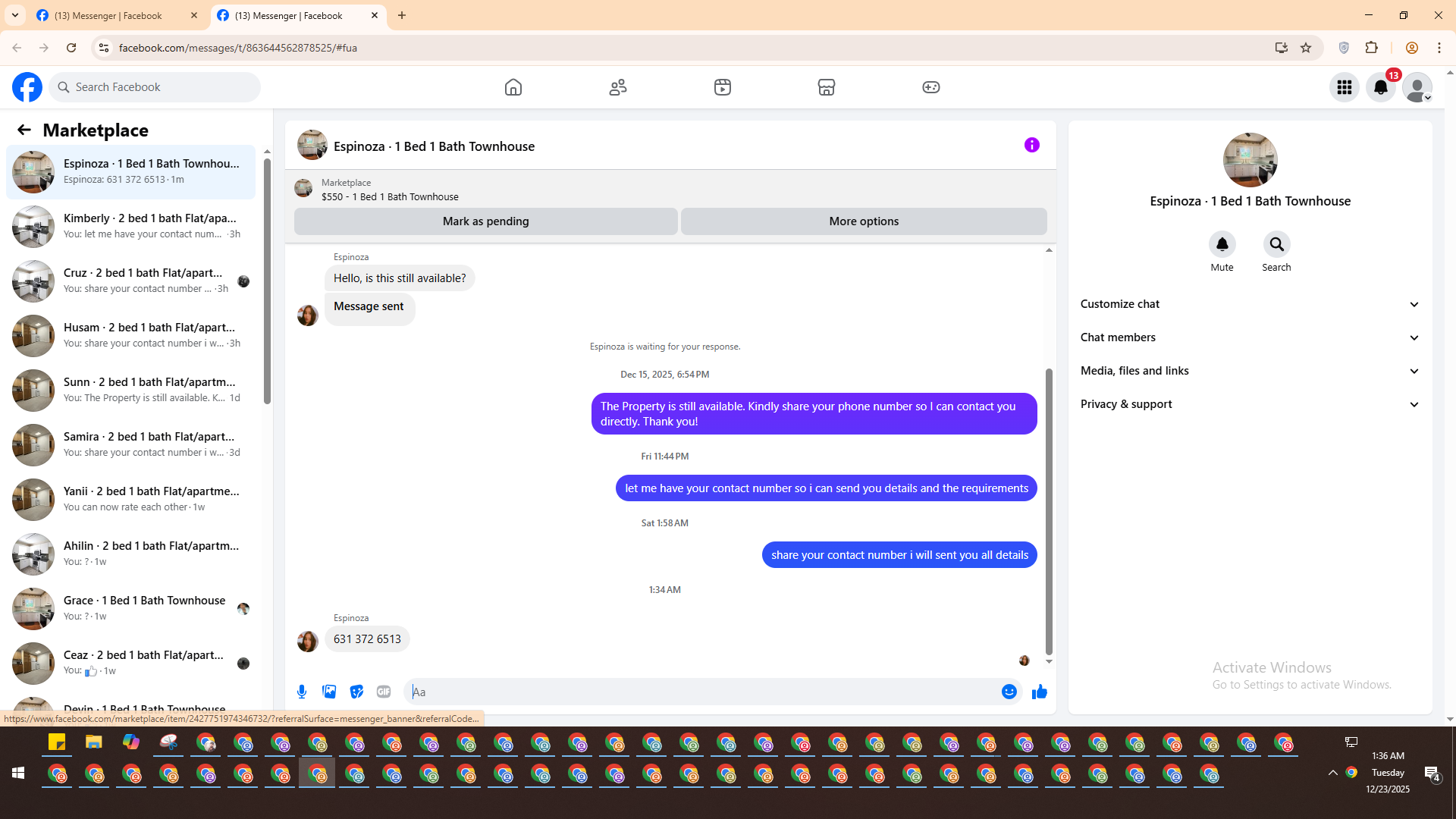Open Facebook home logo
The height and width of the screenshot is (819, 1456).
[x=27, y=87]
